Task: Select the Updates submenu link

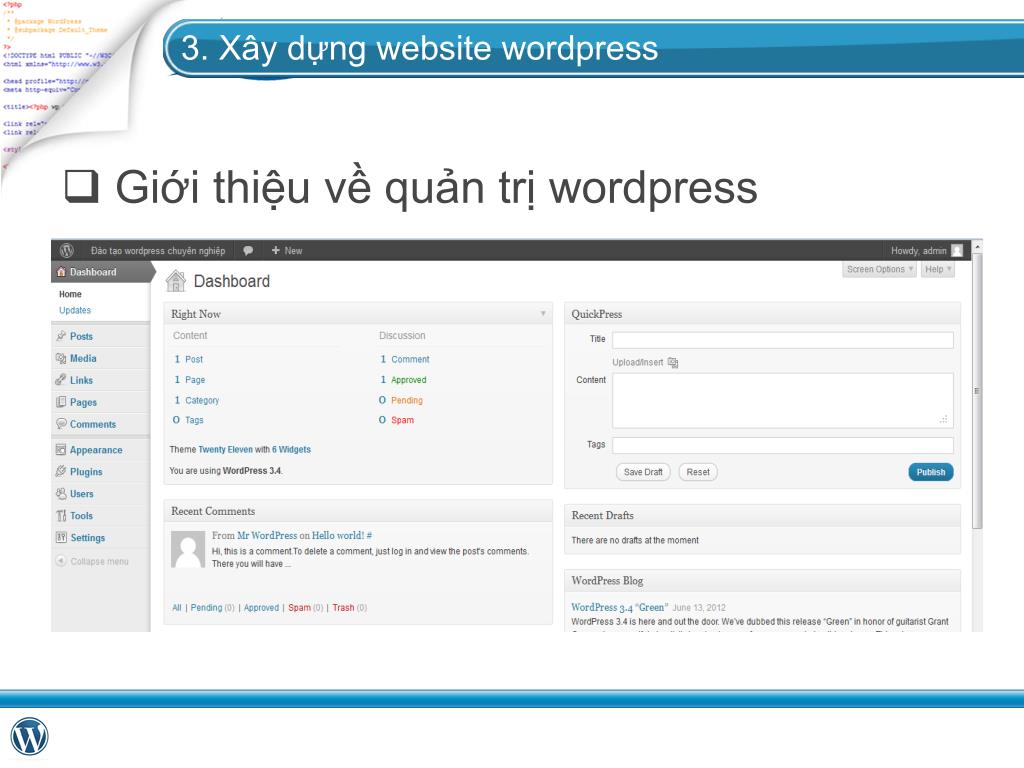Action: (x=75, y=310)
